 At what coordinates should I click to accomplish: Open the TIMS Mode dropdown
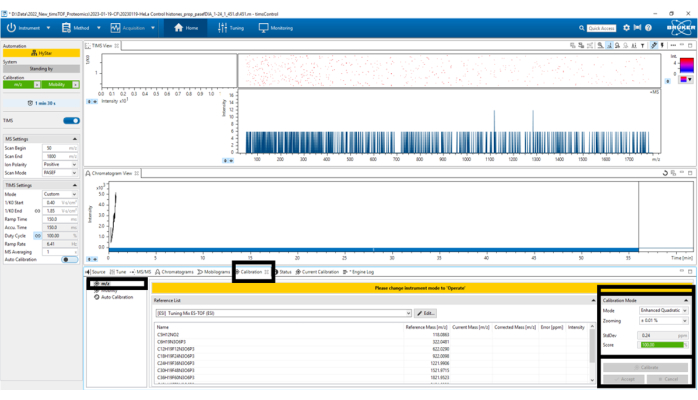(60, 194)
